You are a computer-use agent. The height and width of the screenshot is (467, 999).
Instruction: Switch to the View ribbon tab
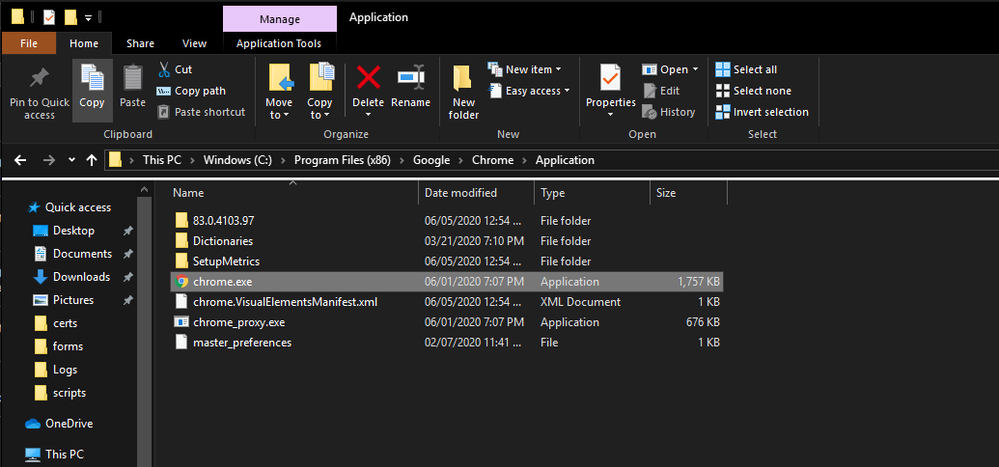[194, 43]
